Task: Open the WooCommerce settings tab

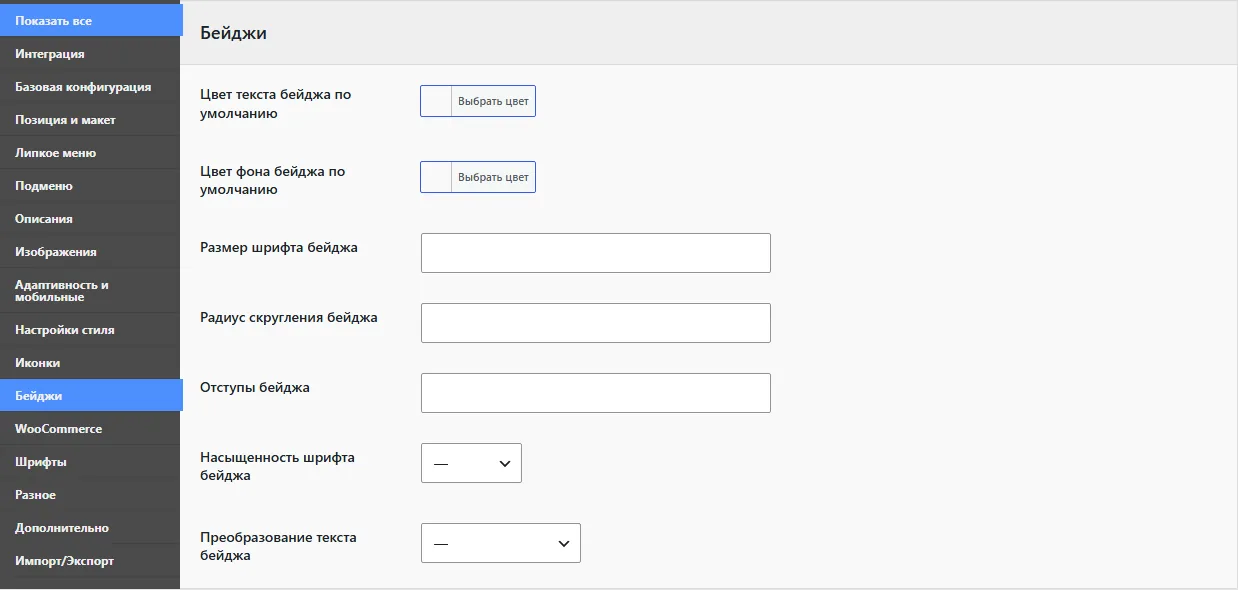Action: coord(90,429)
